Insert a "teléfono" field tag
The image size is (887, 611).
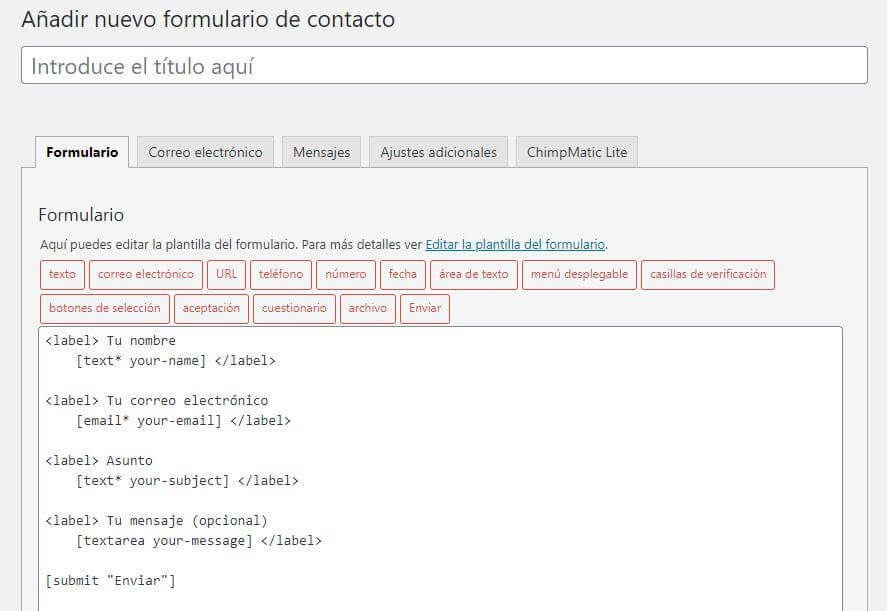[x=280, y=274]
